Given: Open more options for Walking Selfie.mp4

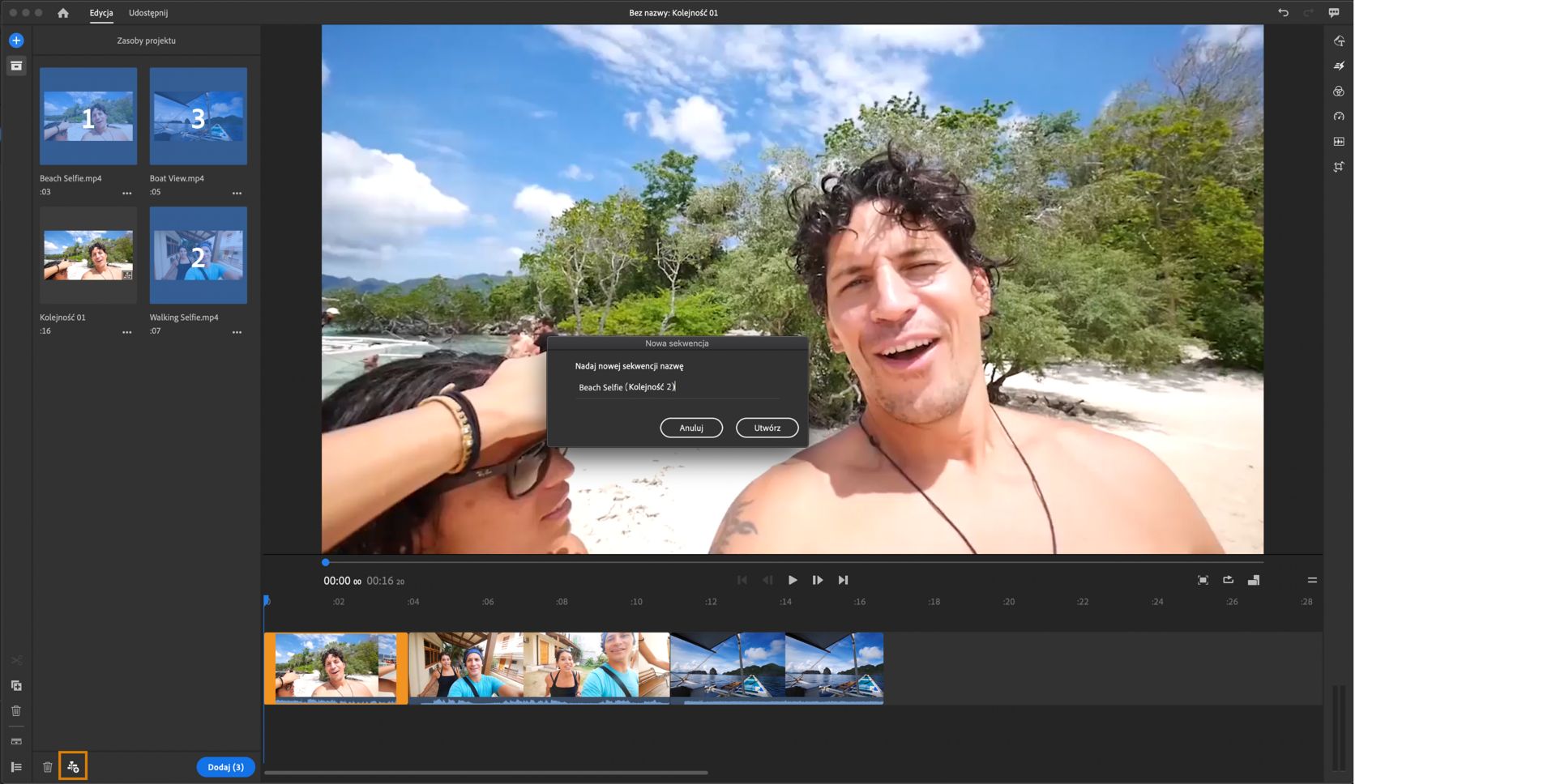Looking at the screenshot, I should (x=237, y=332).
